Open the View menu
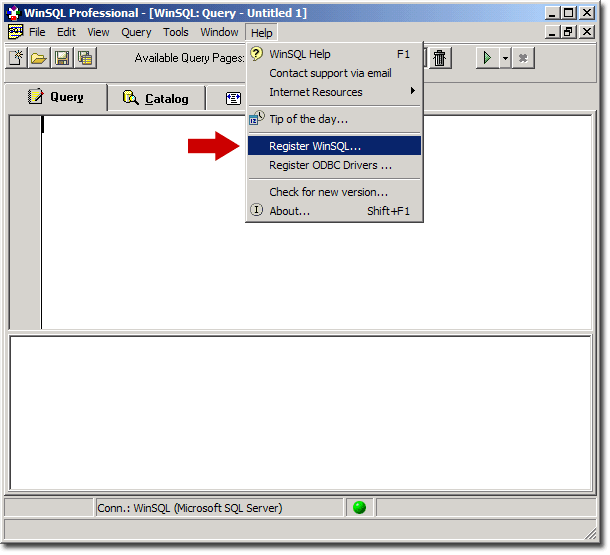 pos(98,32)
